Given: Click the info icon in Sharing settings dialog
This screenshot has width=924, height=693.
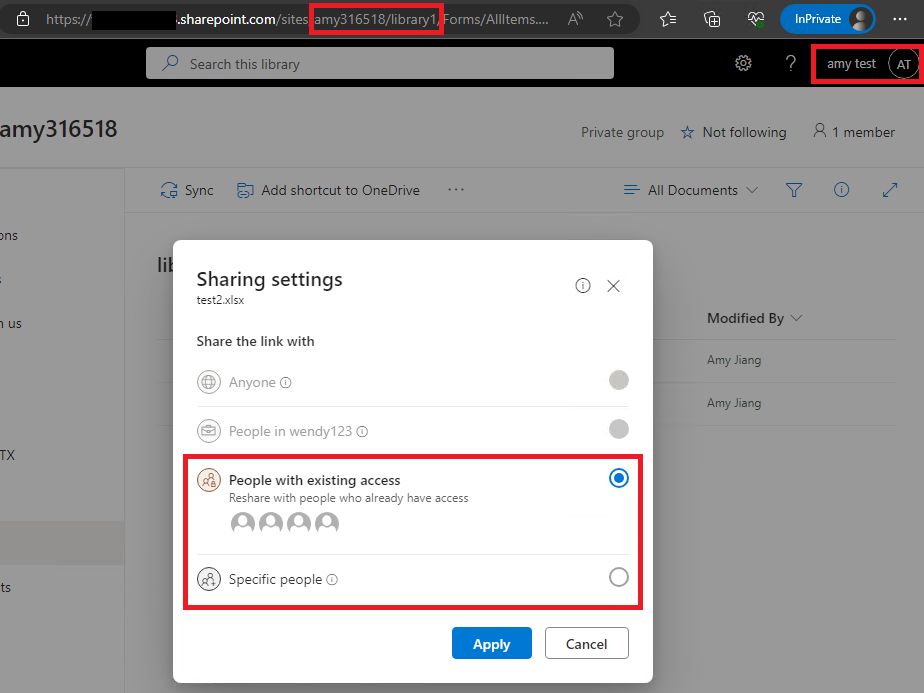Looking at the screenshot, I should point(583,285).
